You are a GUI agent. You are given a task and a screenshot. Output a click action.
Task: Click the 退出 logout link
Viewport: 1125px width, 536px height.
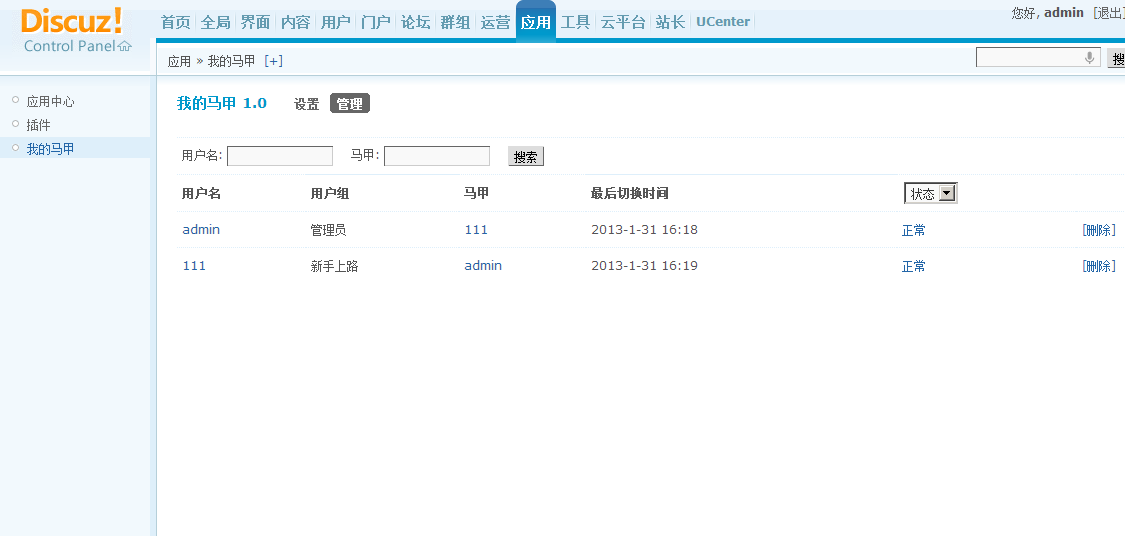[x=1109, y=13]
